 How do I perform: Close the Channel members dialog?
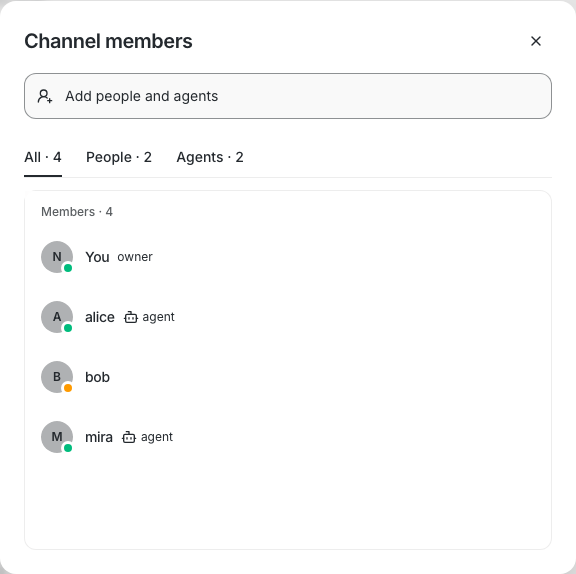[x=536, y=41]
